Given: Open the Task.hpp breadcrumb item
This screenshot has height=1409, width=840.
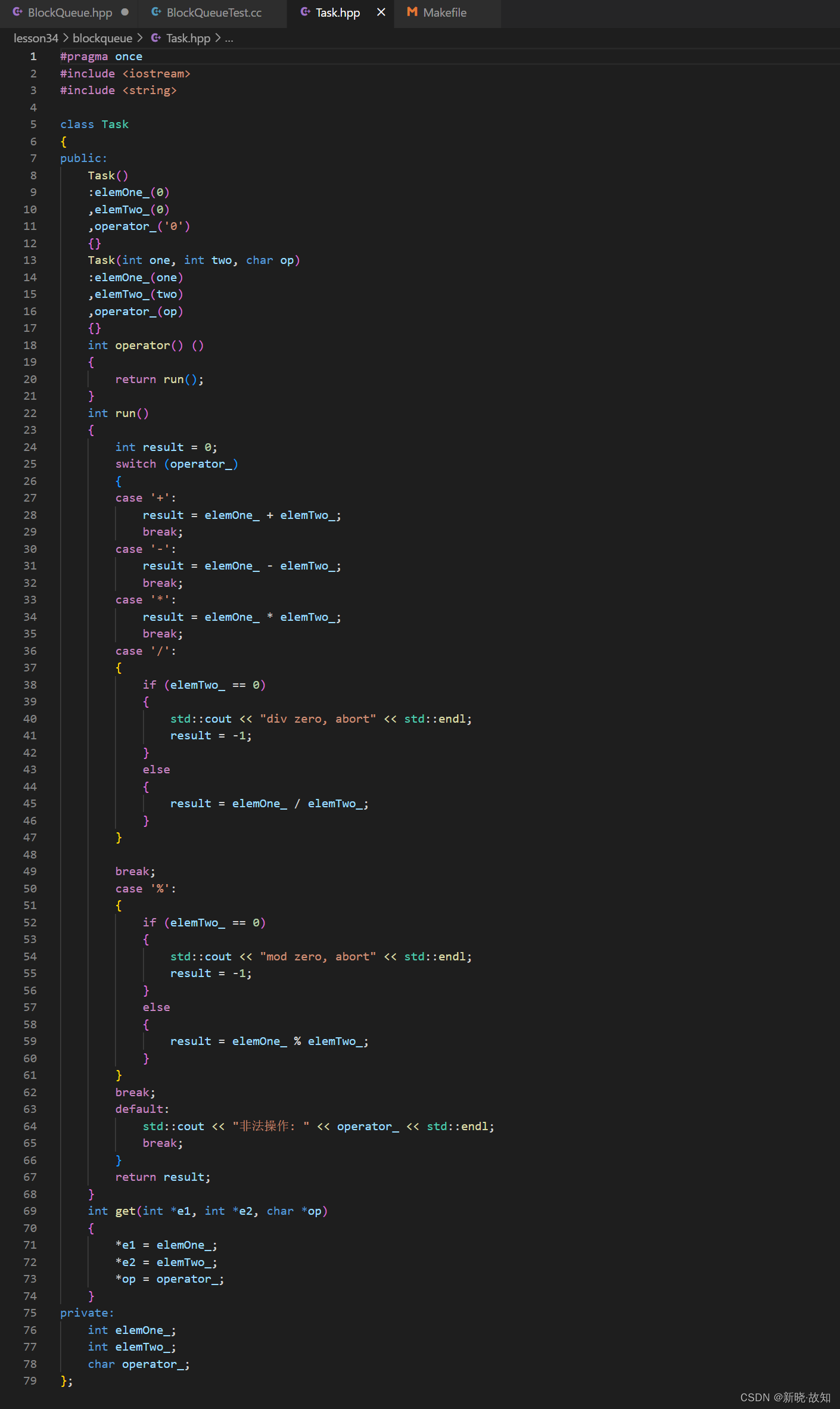Looking at the screenshot, I should click(x=188, y=38).
